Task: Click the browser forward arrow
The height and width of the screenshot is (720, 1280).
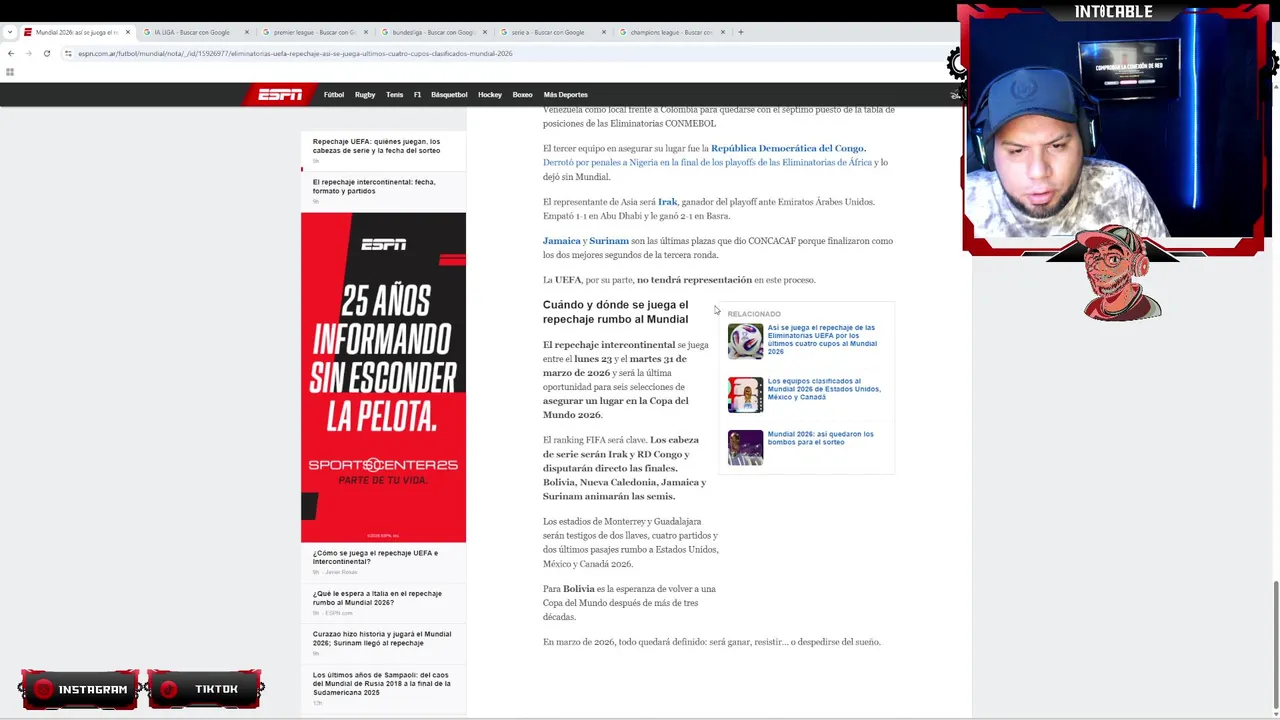Action: (x=28, y=53)
